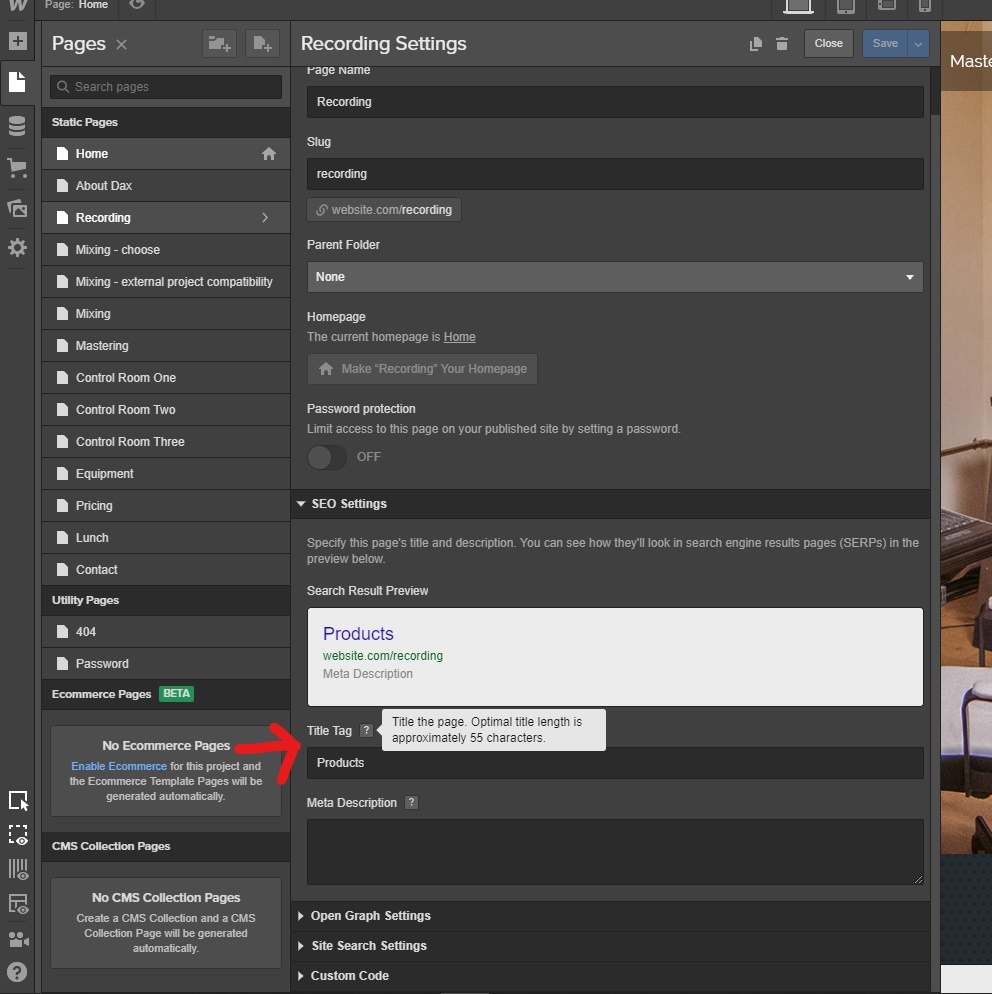Open the Pages panel icon in sidebar

pos(18,82)
